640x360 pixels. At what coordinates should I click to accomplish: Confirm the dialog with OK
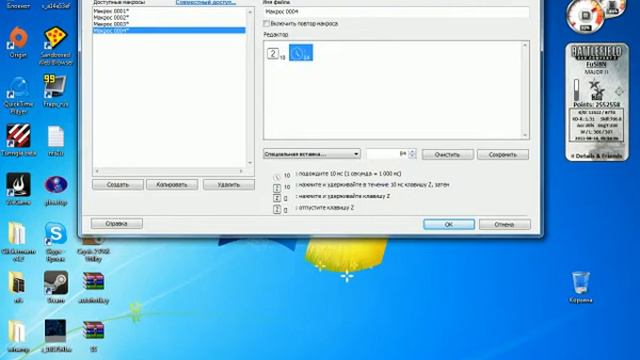click(x=449, y=224)
